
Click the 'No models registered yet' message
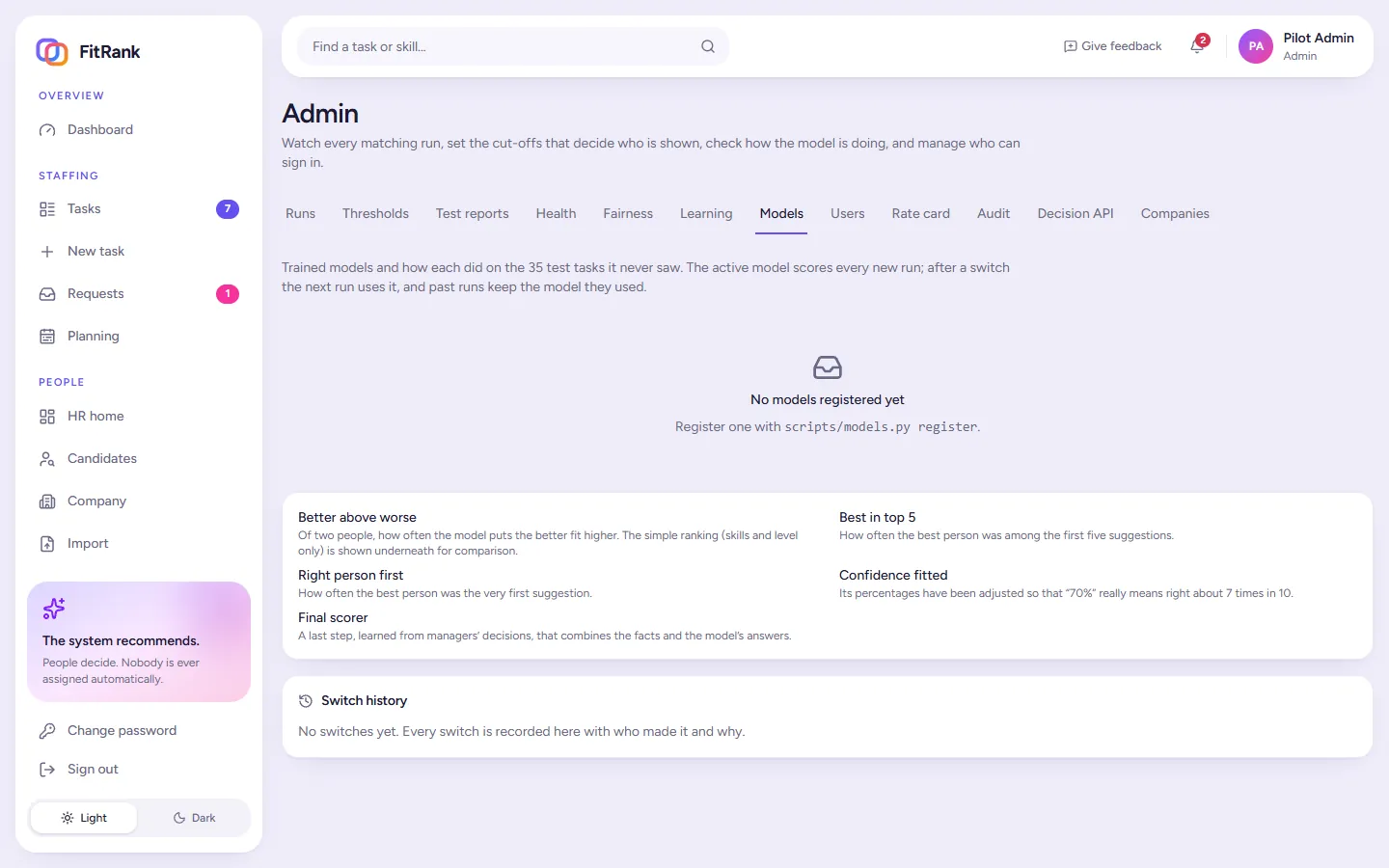click(x=828, y=400)
